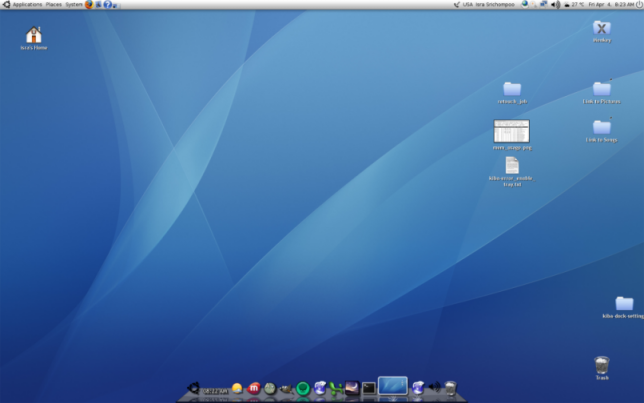The image size is (644, 403).
Task: Click the blue Help question-mark icon
Action: click(x=108, y=5)
